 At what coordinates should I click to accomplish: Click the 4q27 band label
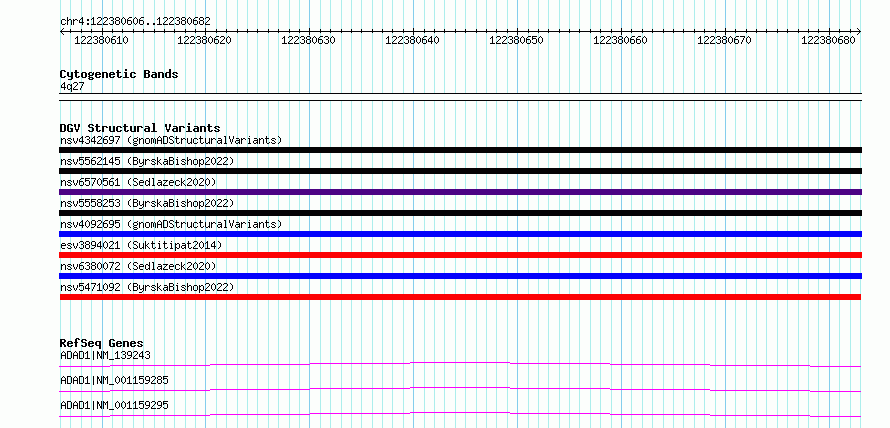coord(72,86)
